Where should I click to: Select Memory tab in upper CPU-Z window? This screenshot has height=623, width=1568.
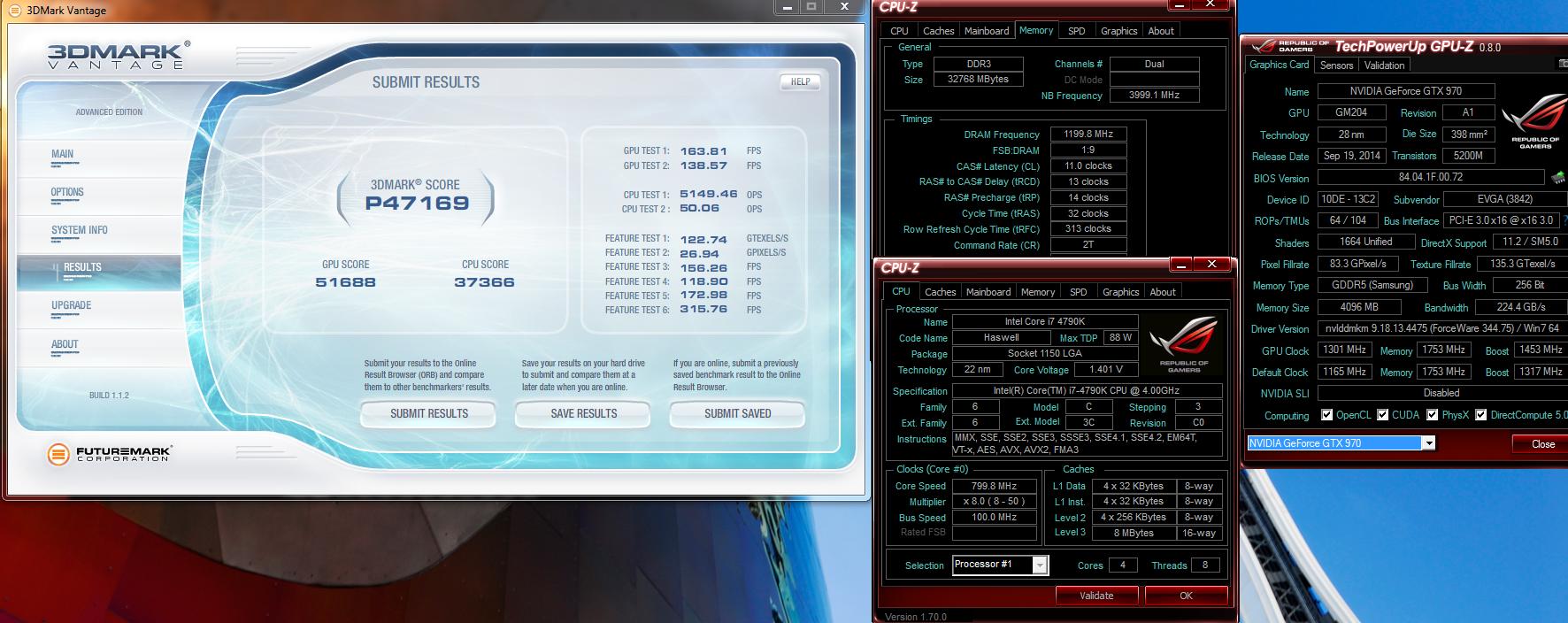pos(1036,30)
